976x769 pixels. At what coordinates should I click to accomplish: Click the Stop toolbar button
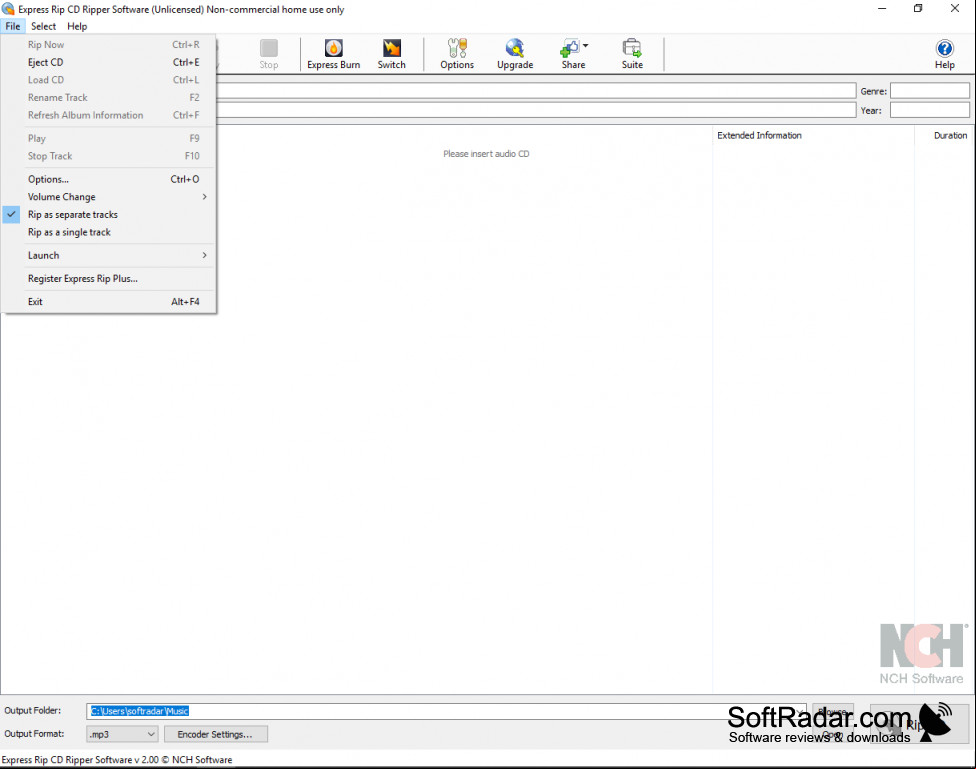pyautogui.click(x=269, y=54)
